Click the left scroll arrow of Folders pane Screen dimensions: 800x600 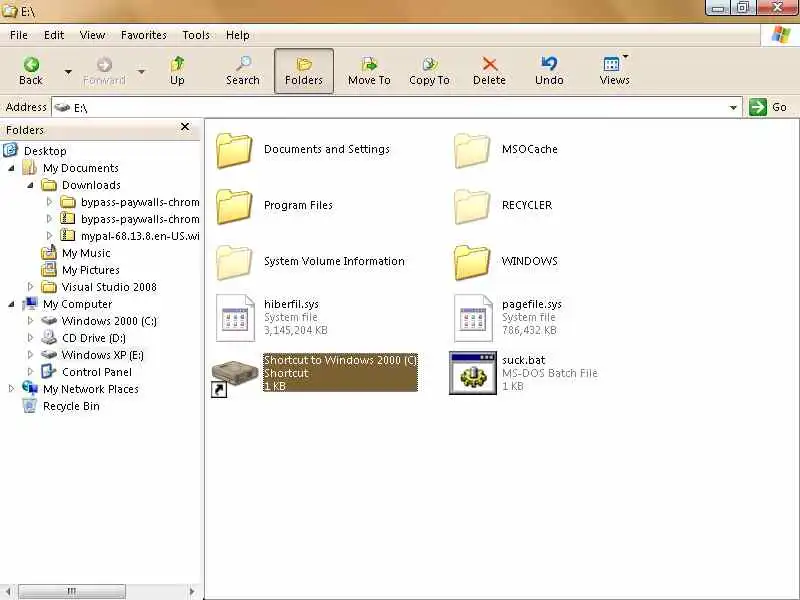tap(8, 591)
